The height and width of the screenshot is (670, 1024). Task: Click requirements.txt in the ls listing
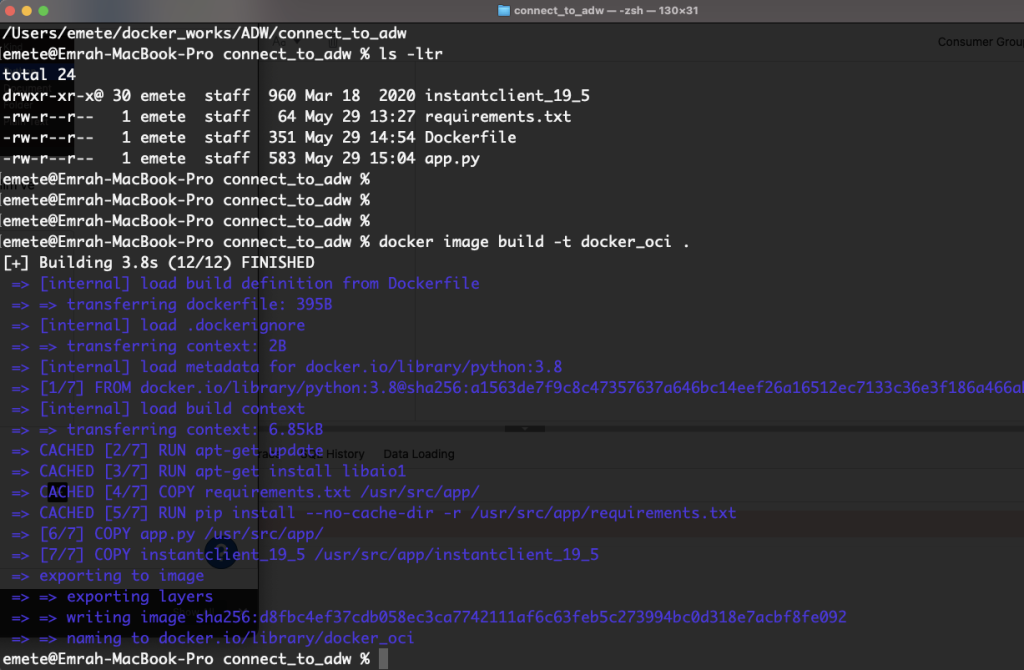(x=498, y=116)
